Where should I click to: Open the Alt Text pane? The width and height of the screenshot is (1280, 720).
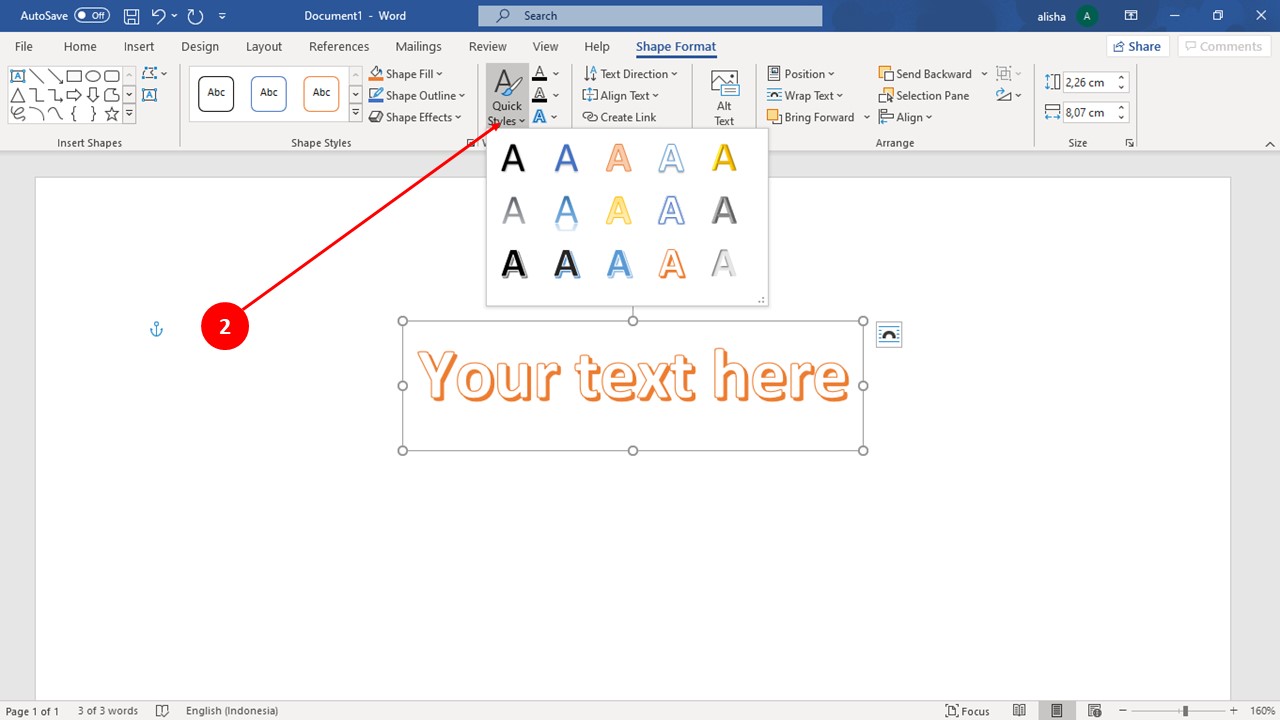tap(723, 94)
